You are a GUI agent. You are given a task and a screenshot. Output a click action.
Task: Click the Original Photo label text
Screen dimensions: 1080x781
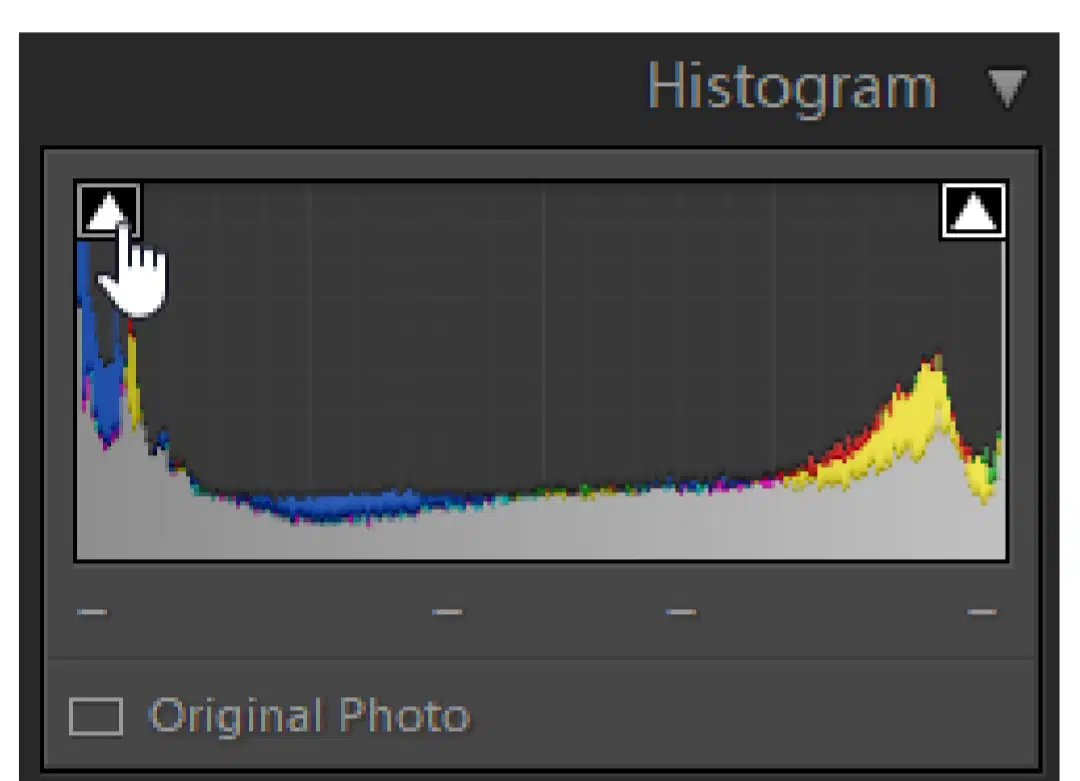pyautogui.click(x=309, y=716)
